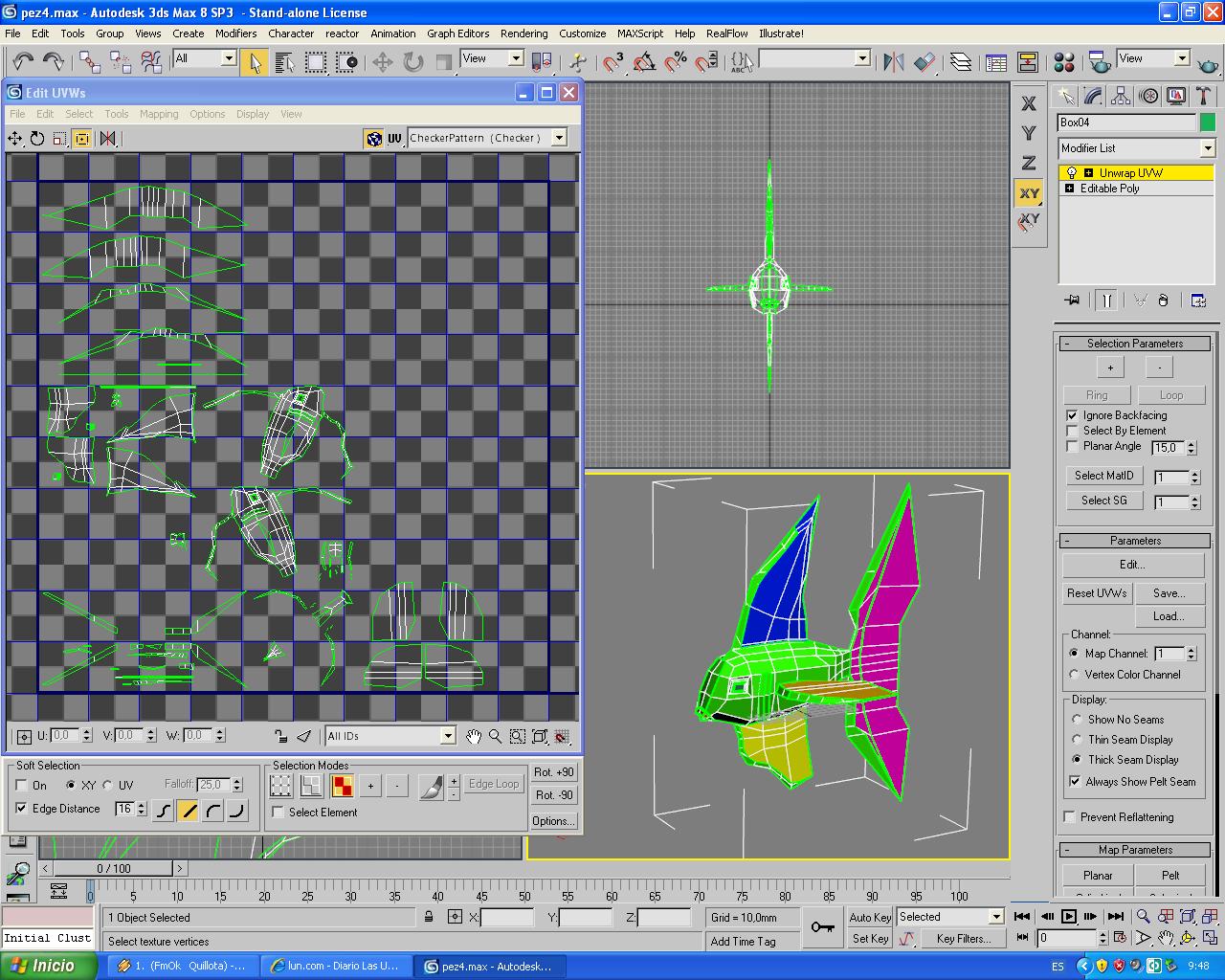
Task: Click Paint Select brush in Selection Modes
Action: tap(432, 786)
